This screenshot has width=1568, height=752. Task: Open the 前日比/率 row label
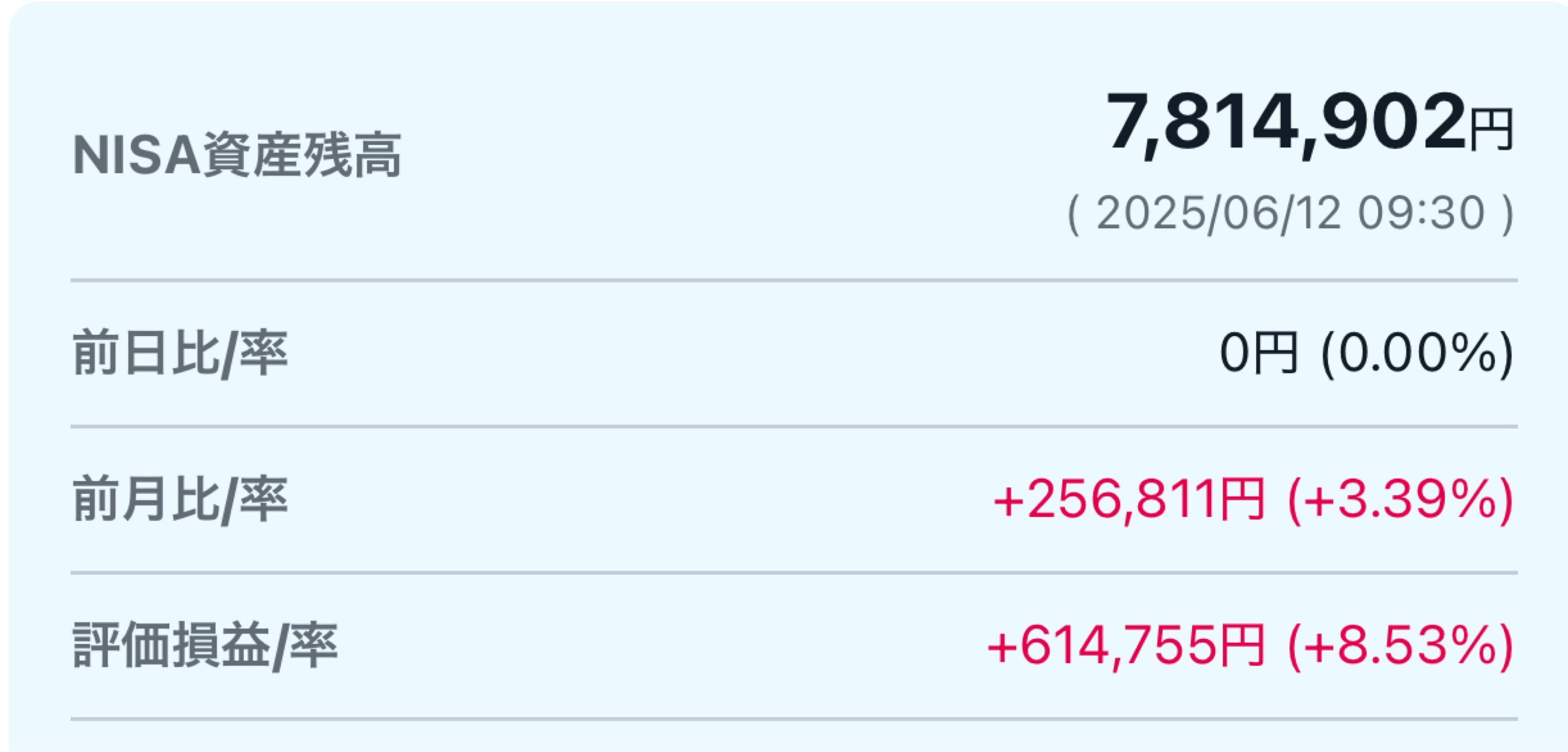[x=180, y=354]
